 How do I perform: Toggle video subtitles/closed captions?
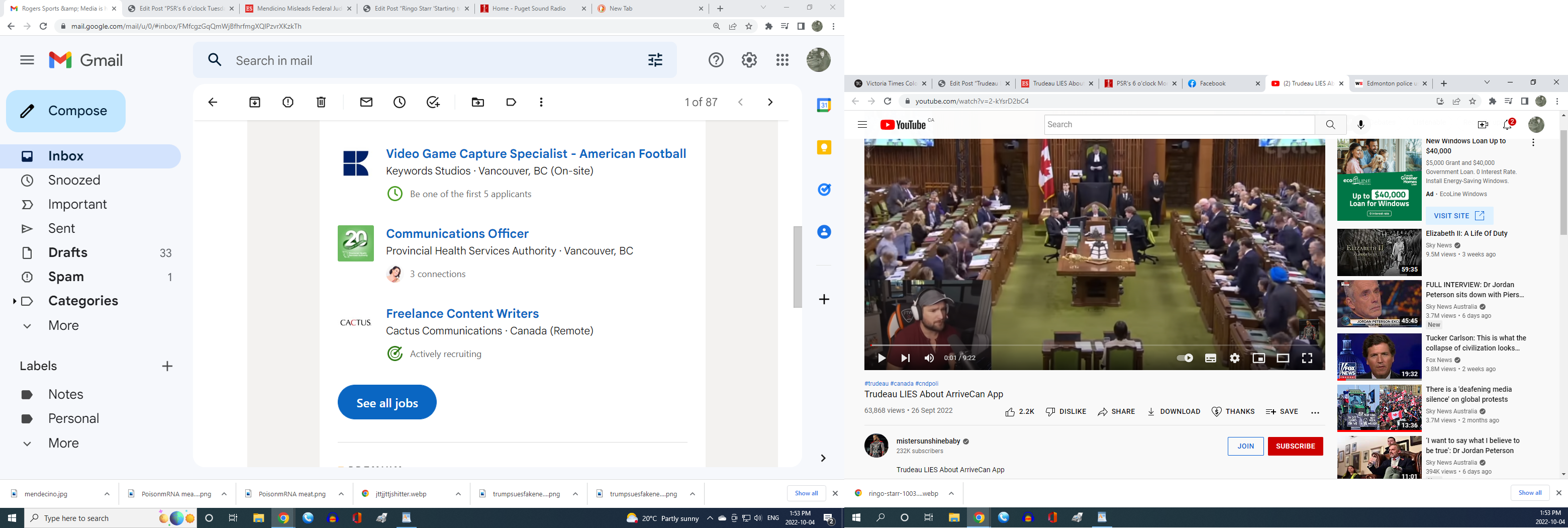click(1210, 358)
